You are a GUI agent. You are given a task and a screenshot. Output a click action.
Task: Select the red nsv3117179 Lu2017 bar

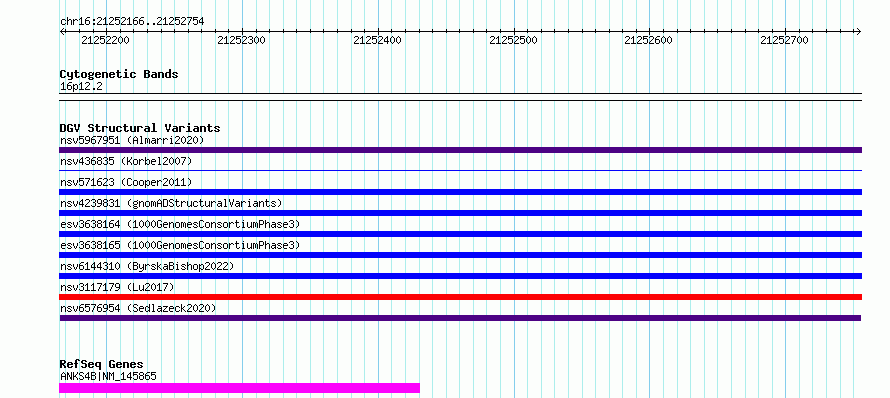pyautogui.click(x=460, y=297)
